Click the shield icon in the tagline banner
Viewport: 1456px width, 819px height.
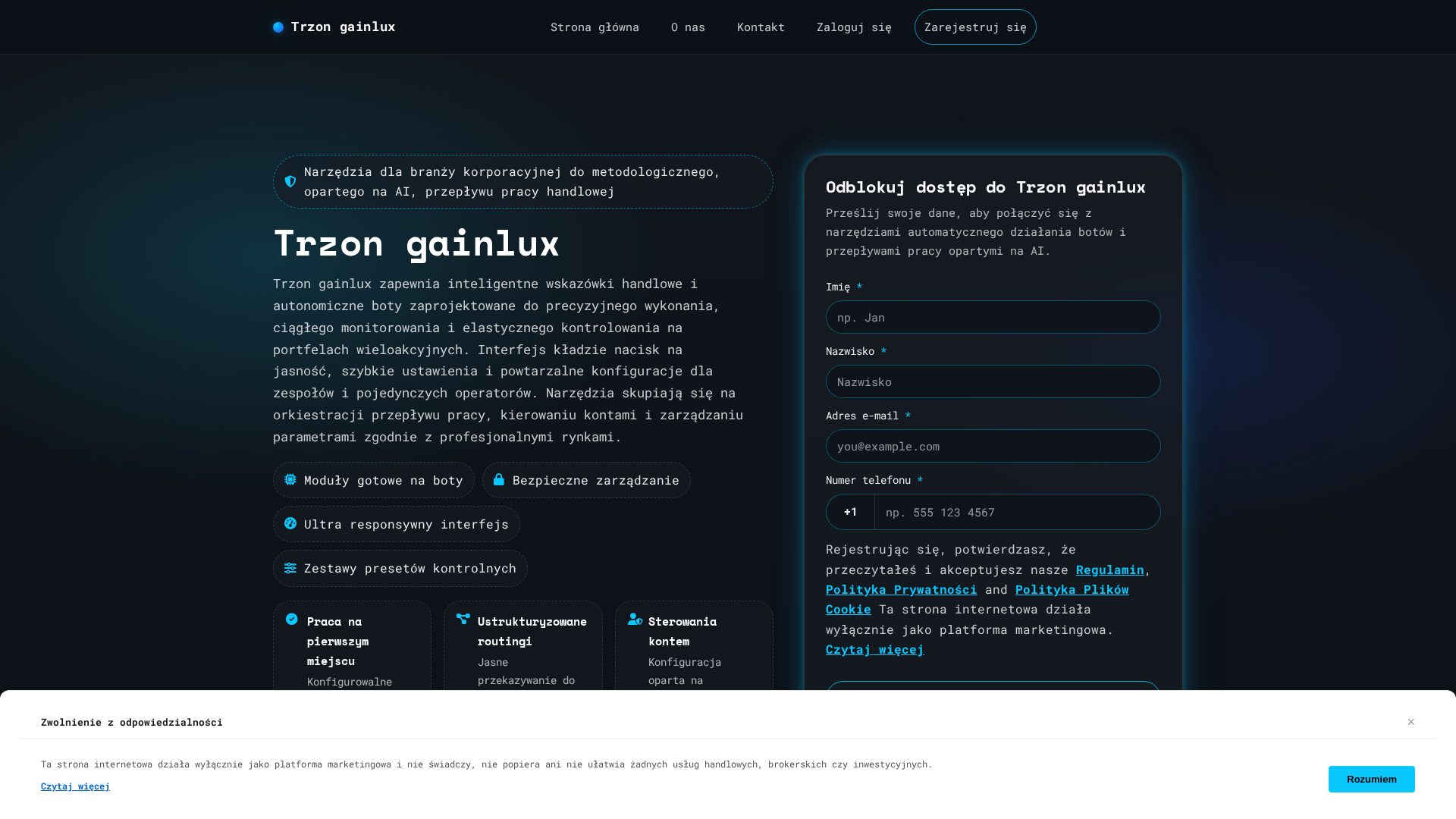pos(290,181)
